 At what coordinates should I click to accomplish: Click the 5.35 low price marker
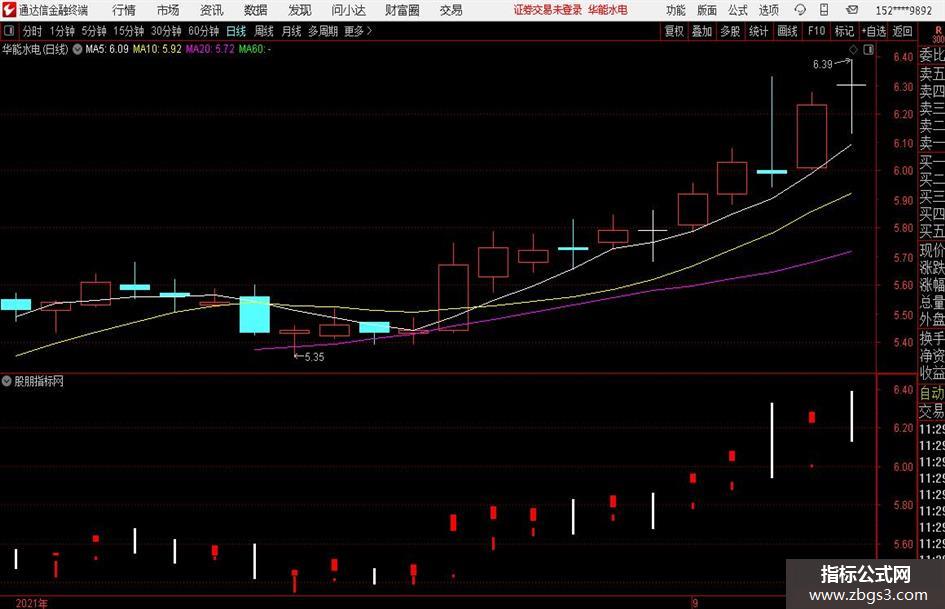point(314,357)
